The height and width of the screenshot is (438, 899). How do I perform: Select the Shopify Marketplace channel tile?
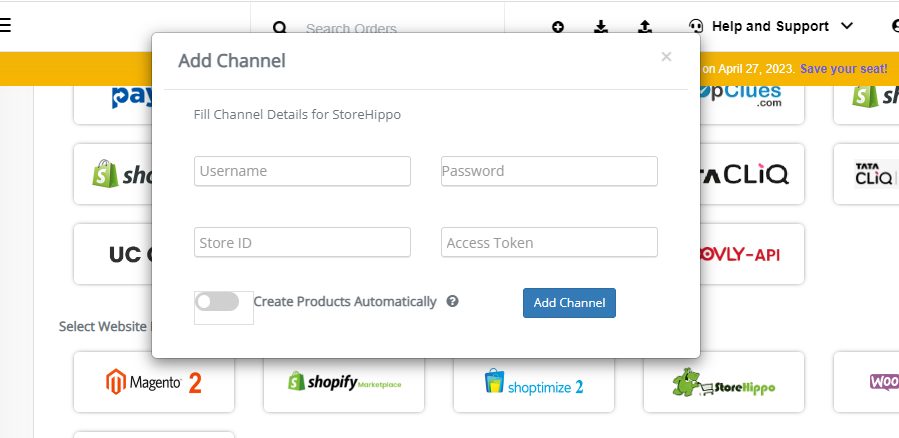tap(344, 382)
